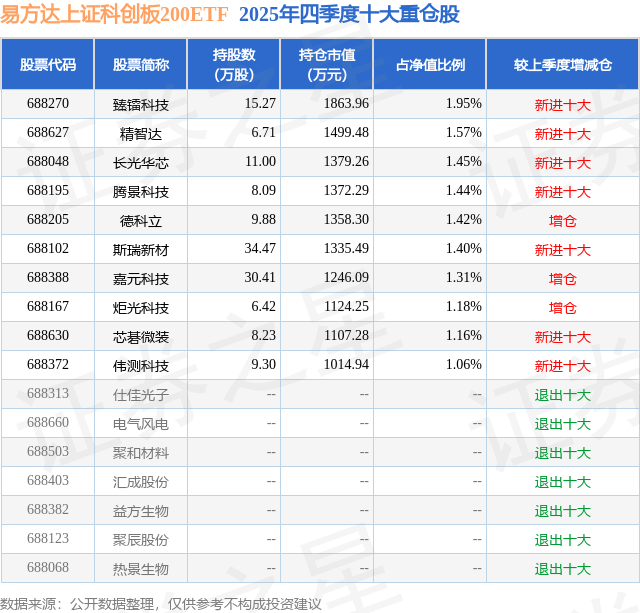The height and width of the screenshot is (613, 640).
Task: Click stock name 仕佳光子
Action: pos(141,395)
